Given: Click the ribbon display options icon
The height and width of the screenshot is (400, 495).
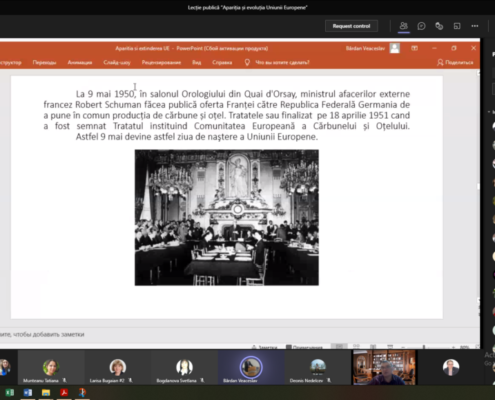Looking at the screenshot, I should pos(414,48).
